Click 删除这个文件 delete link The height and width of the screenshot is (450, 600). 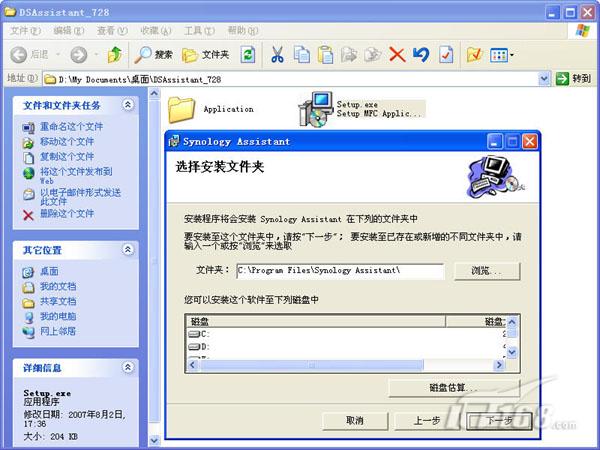67,214
